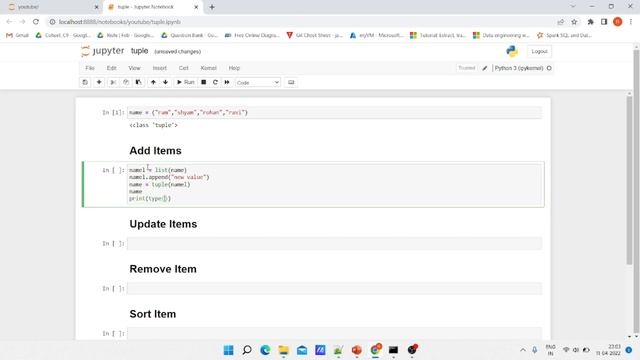Screen dimensions: 640x360
Task: Restart the kernel with circular arrow icon
Action: (x=215, y=82)
